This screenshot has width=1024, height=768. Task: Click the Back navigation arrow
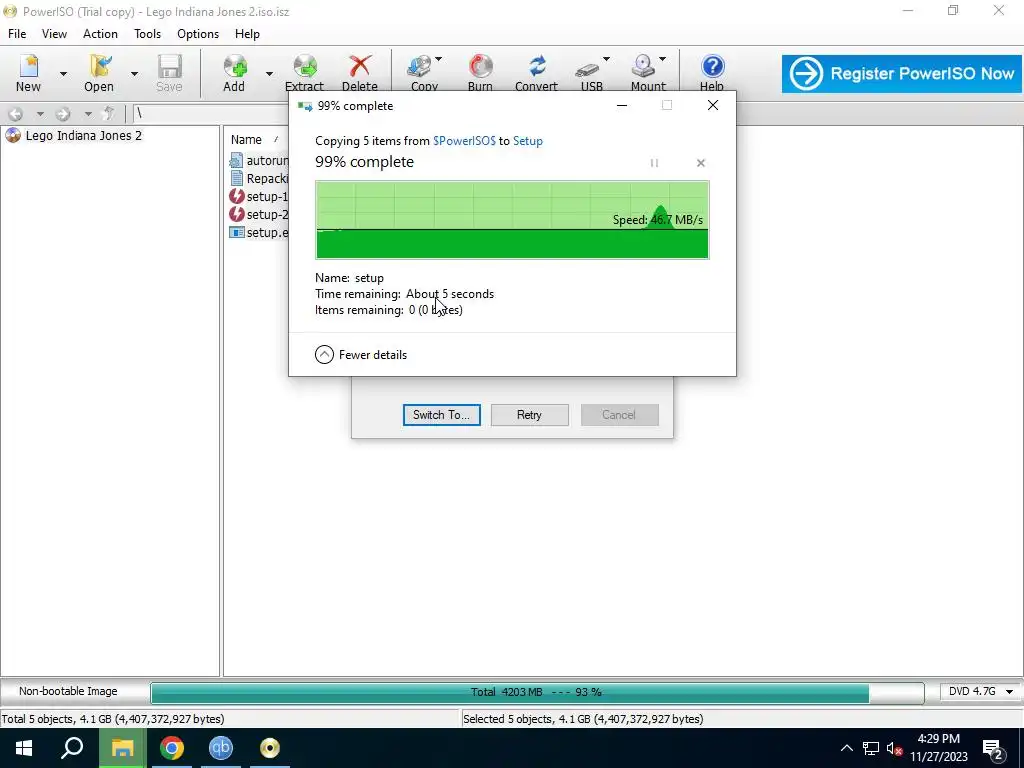[16, 114]
